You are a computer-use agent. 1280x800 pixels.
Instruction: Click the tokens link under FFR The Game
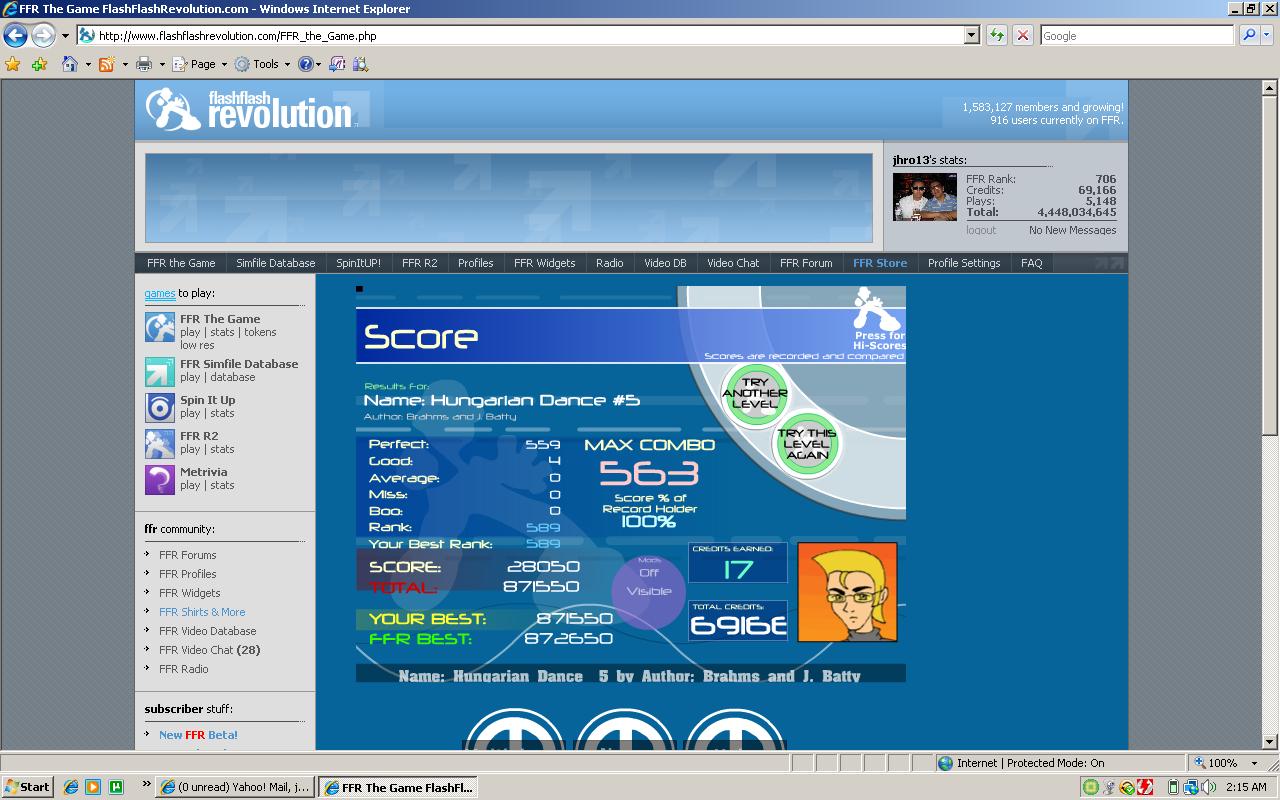click(260, 332)
